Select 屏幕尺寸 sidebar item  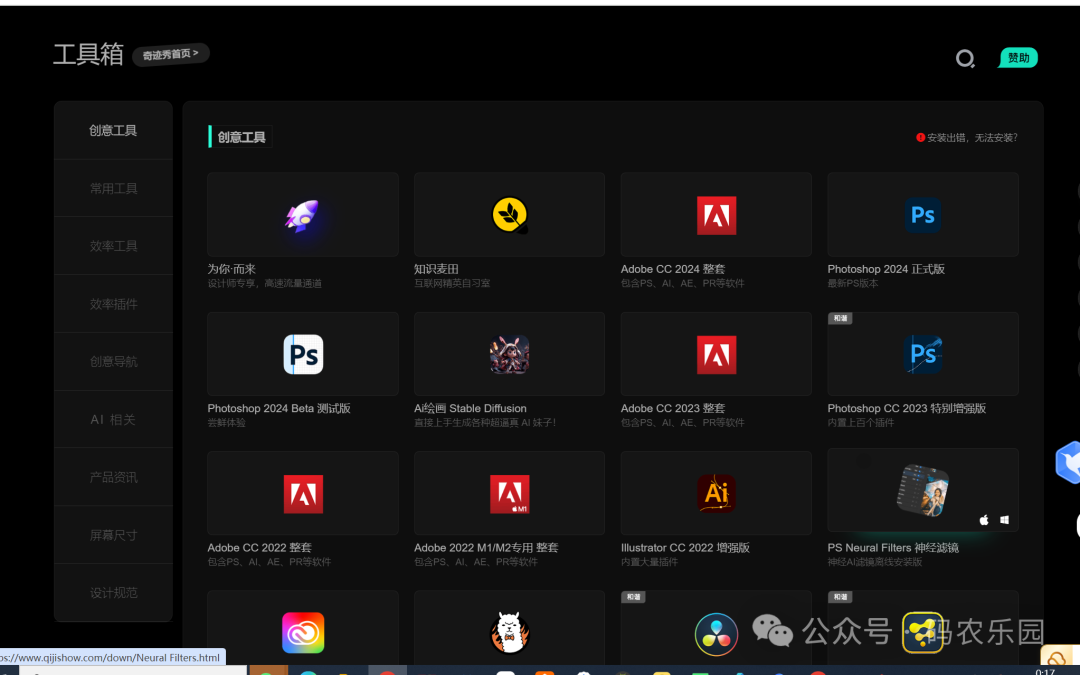click(113, 535)
